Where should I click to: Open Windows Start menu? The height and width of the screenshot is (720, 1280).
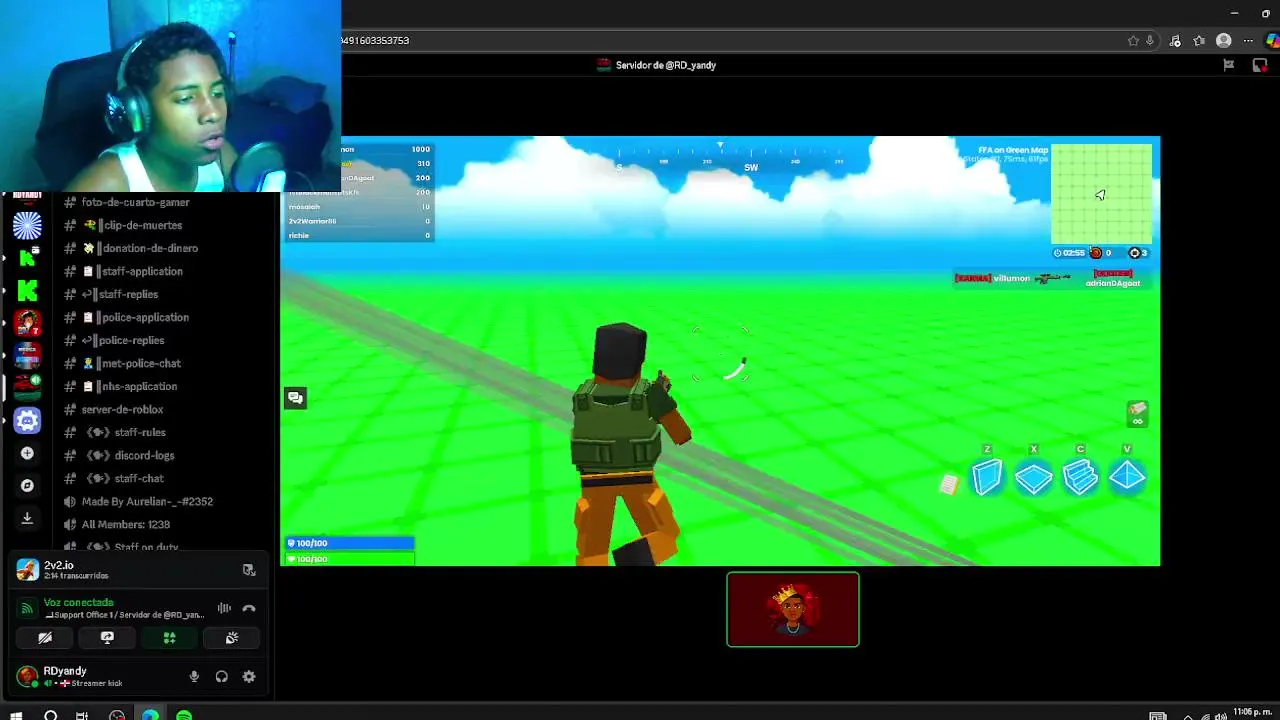[16, 715]
